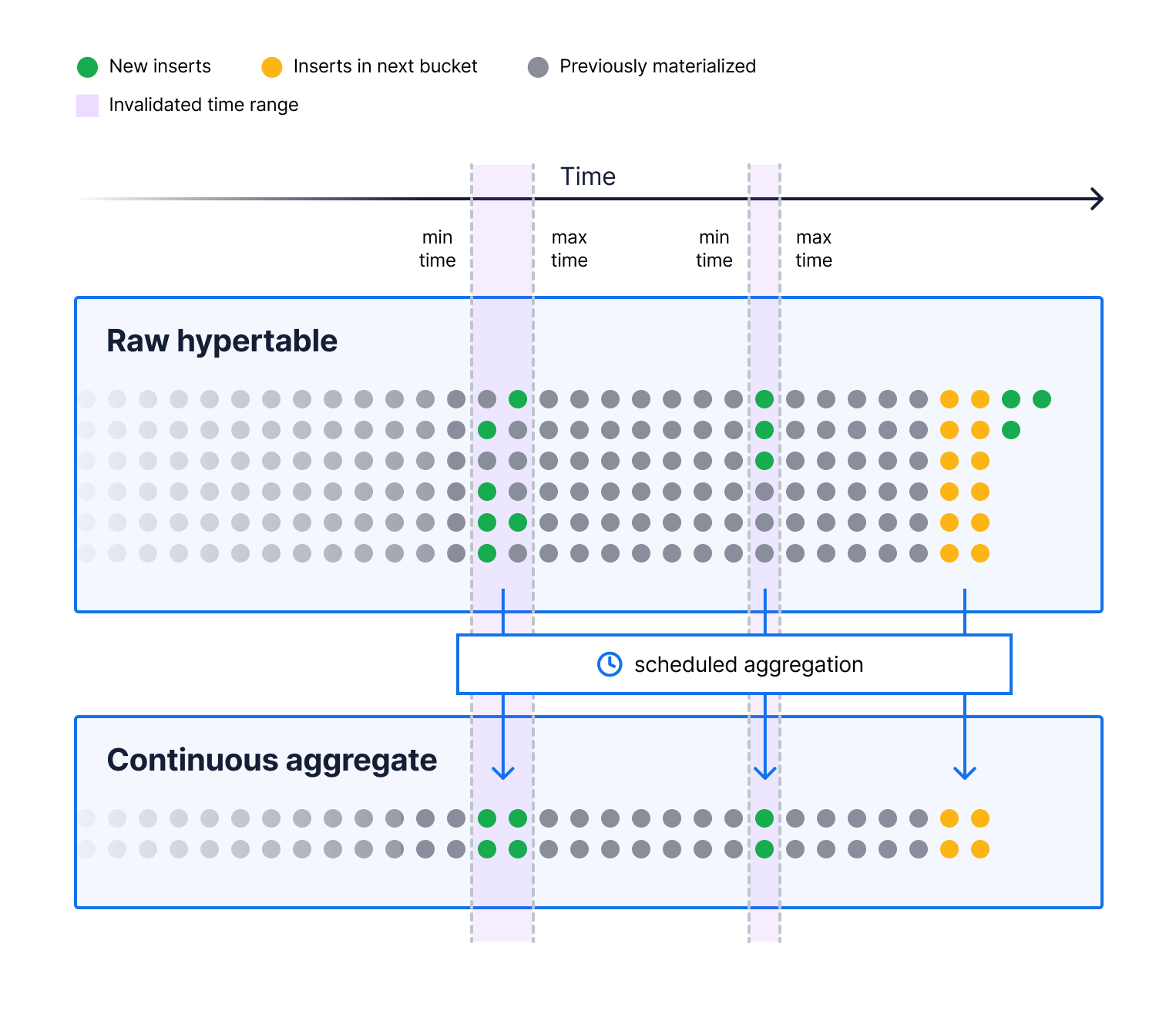
Task: Click the rightmost blue downward arrowhead
Action: (x=965, y=772)
